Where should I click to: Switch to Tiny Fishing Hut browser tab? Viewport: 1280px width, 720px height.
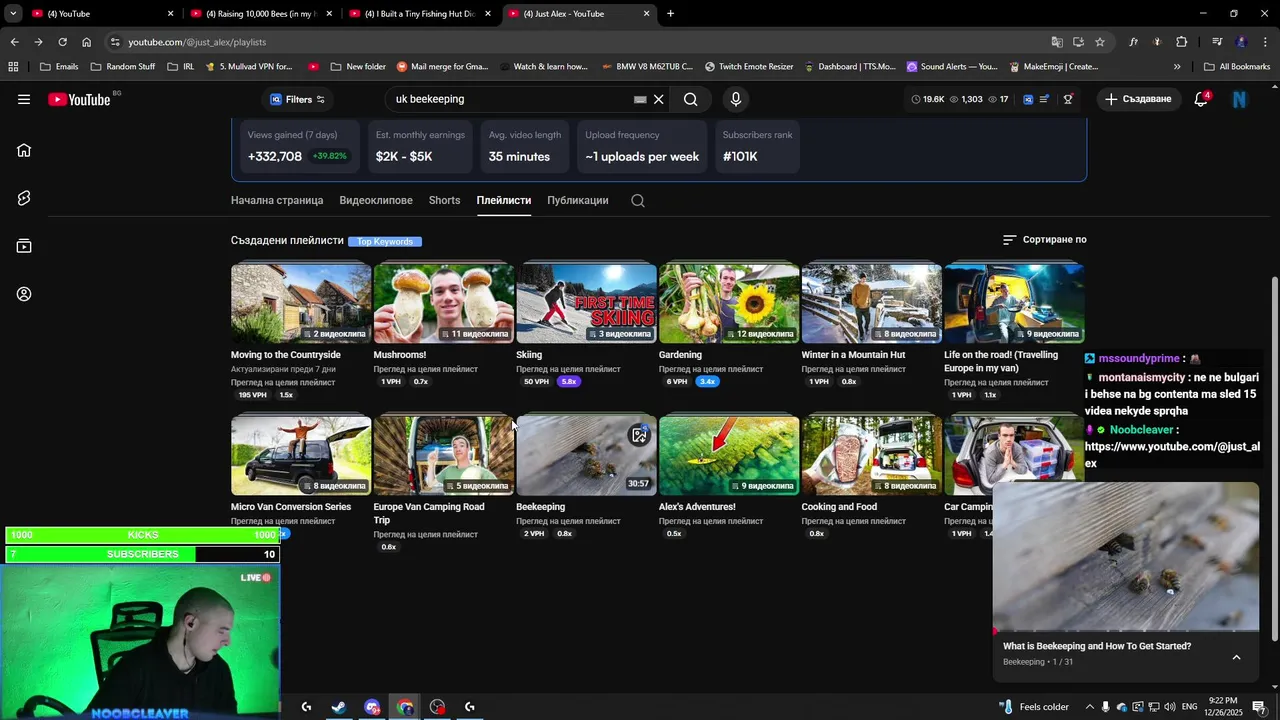419,14
